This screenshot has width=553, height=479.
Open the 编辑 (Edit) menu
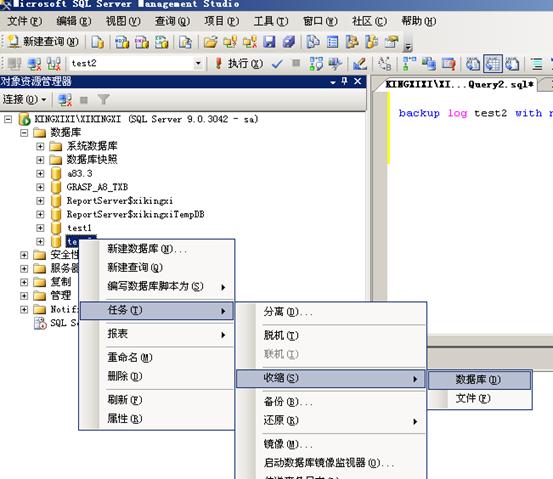tap(74, 21)
